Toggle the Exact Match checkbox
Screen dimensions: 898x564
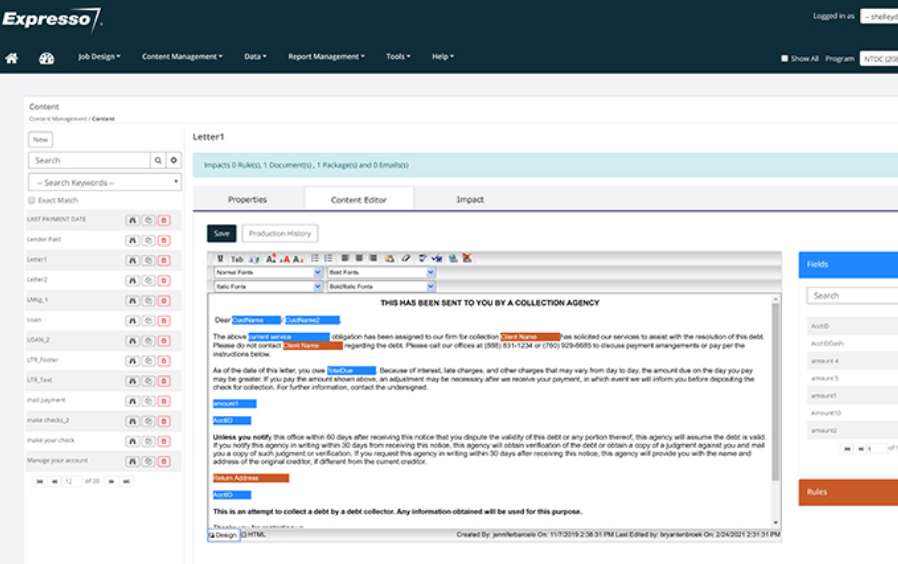tap(31, 200)
